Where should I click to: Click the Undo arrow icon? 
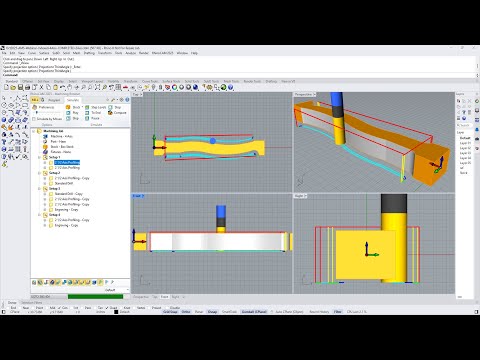click(x=62, y=87)
